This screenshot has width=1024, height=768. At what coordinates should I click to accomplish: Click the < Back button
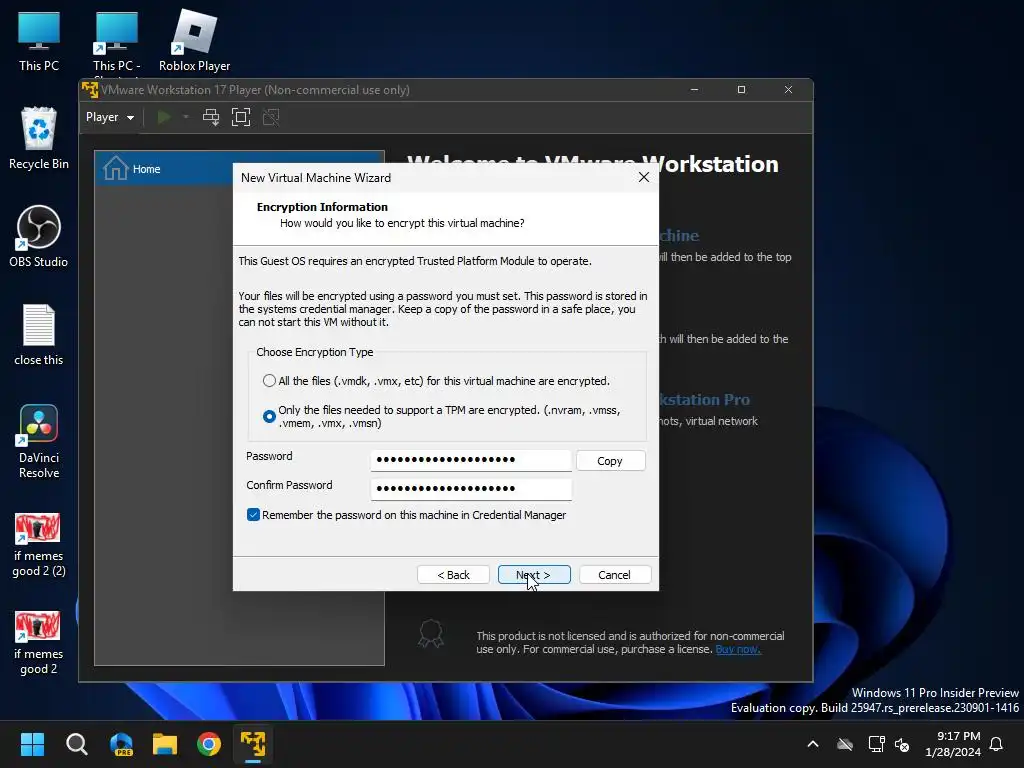[x=453, y=575]
